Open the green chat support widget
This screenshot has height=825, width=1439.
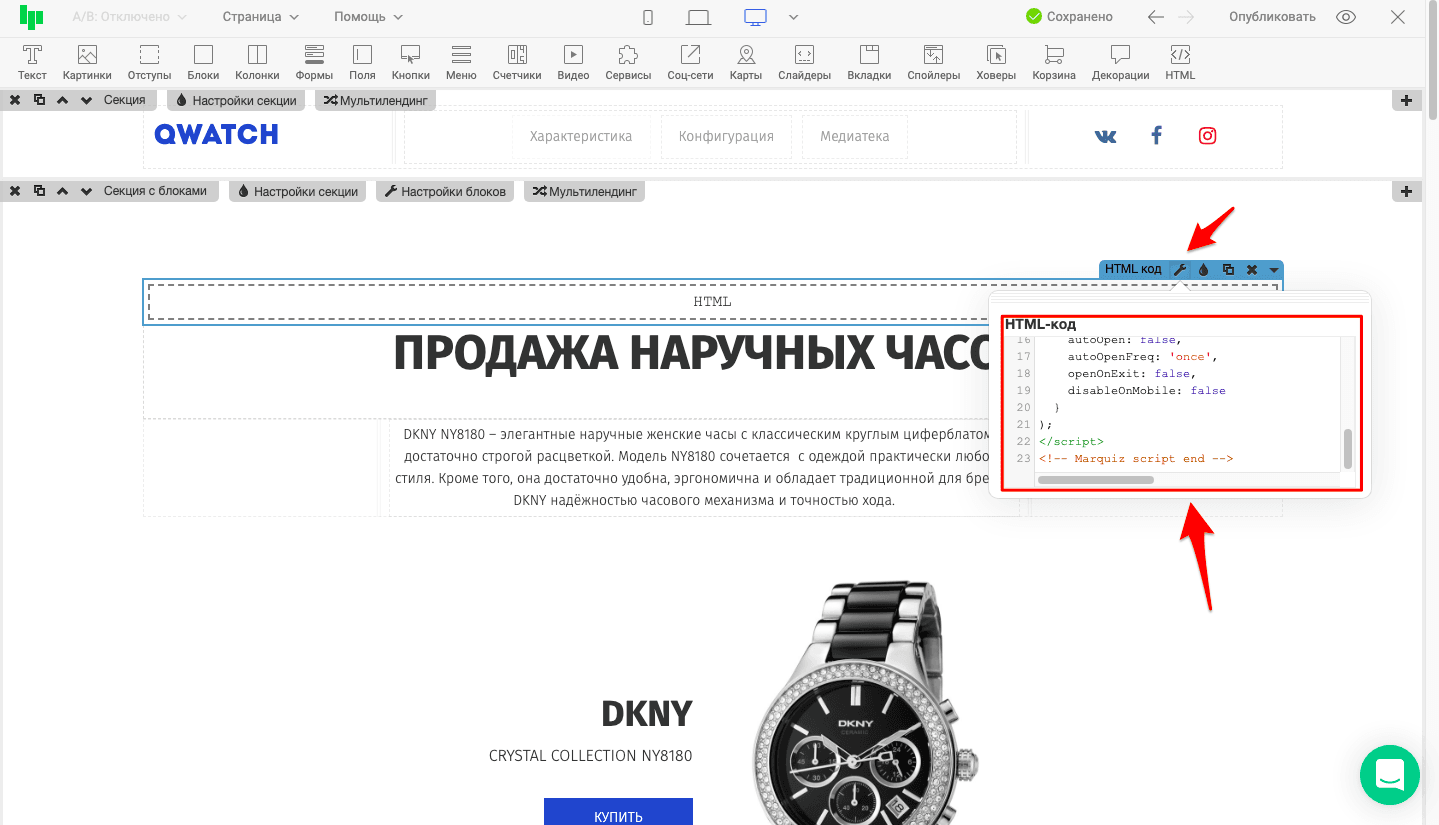(1390, 775)
